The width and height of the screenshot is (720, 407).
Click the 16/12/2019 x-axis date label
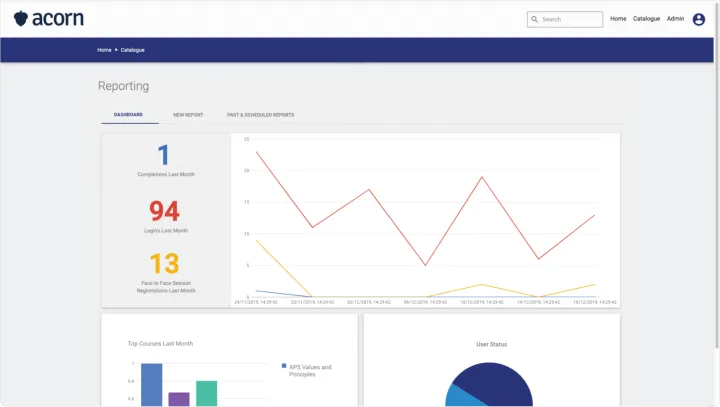[595, 302]
